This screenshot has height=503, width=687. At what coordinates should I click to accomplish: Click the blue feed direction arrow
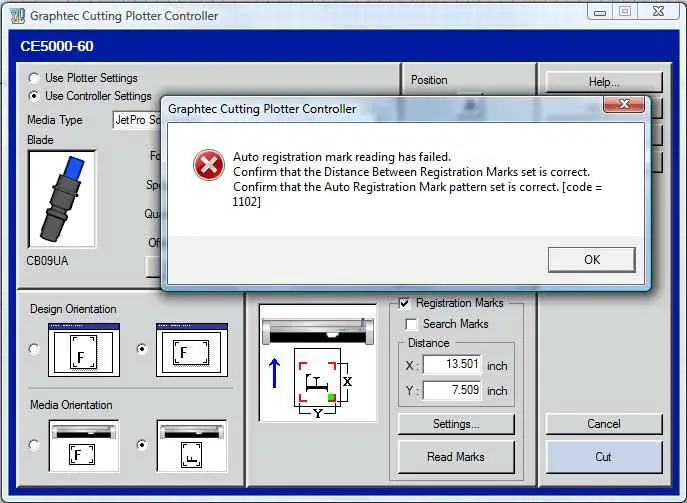274,373
